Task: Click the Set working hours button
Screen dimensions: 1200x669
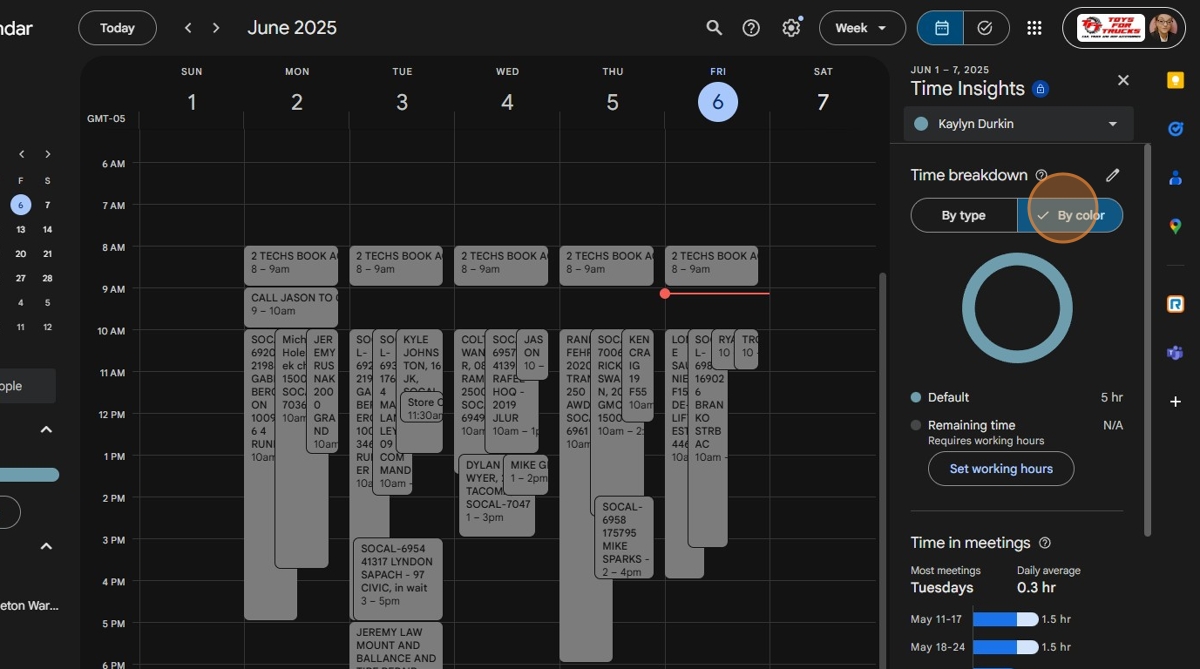Action: point(1001,469)
